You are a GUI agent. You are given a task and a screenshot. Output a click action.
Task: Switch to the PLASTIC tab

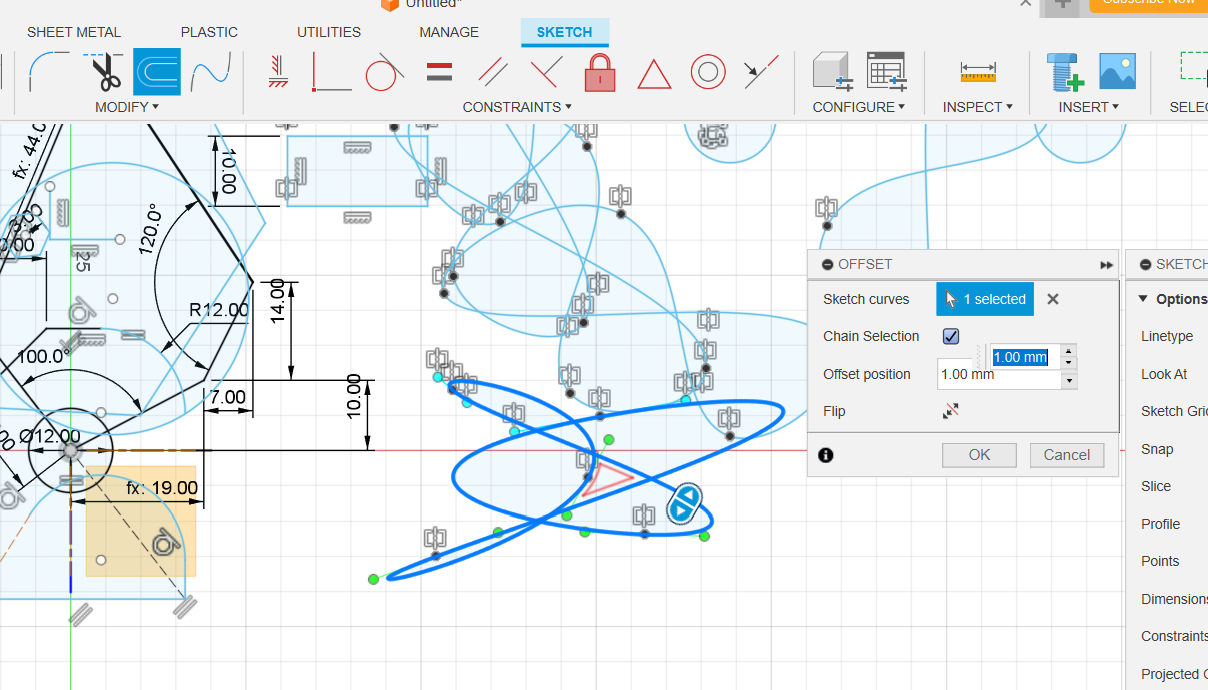click(x=209, y=32)
